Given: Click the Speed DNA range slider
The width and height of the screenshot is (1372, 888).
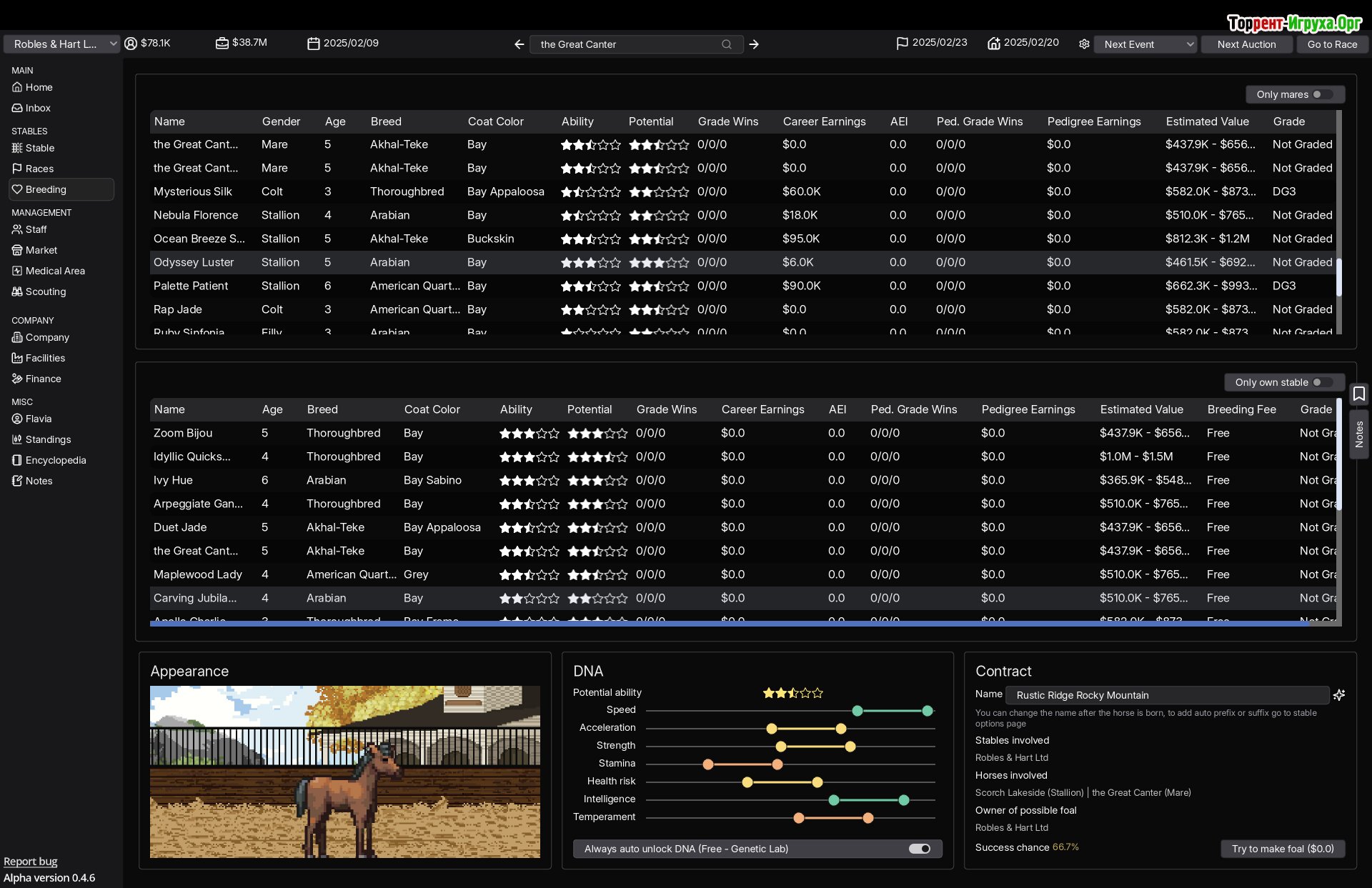Looking at the screenshot, I should [x=892, y=711].
